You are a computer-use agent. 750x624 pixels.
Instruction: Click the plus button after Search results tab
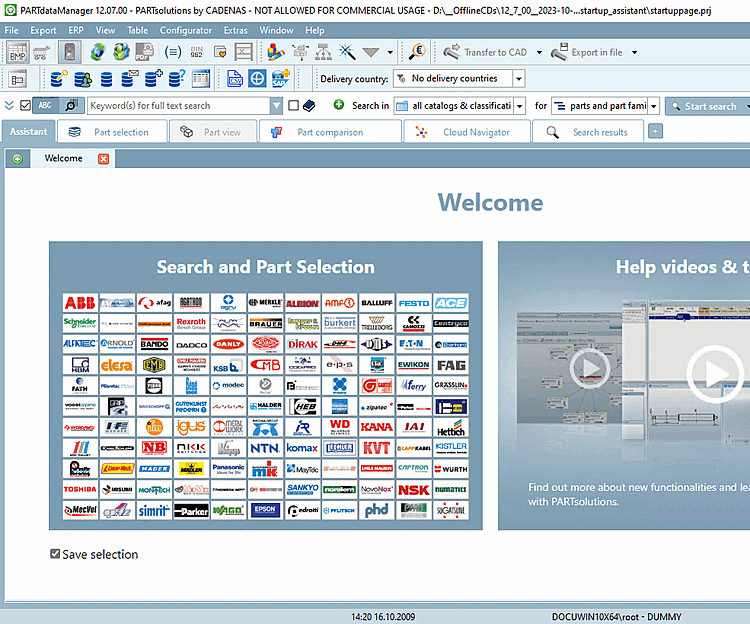(655, 131)
